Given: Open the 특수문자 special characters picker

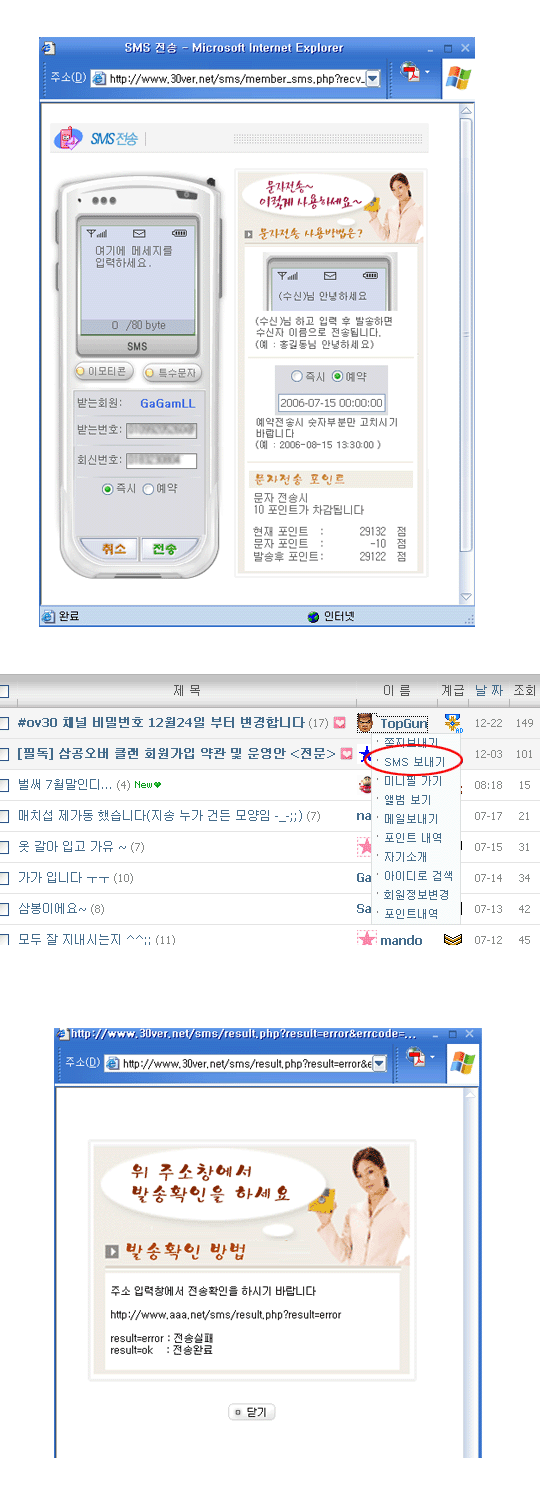Looking at the screenshot, I should coord(172,372).
